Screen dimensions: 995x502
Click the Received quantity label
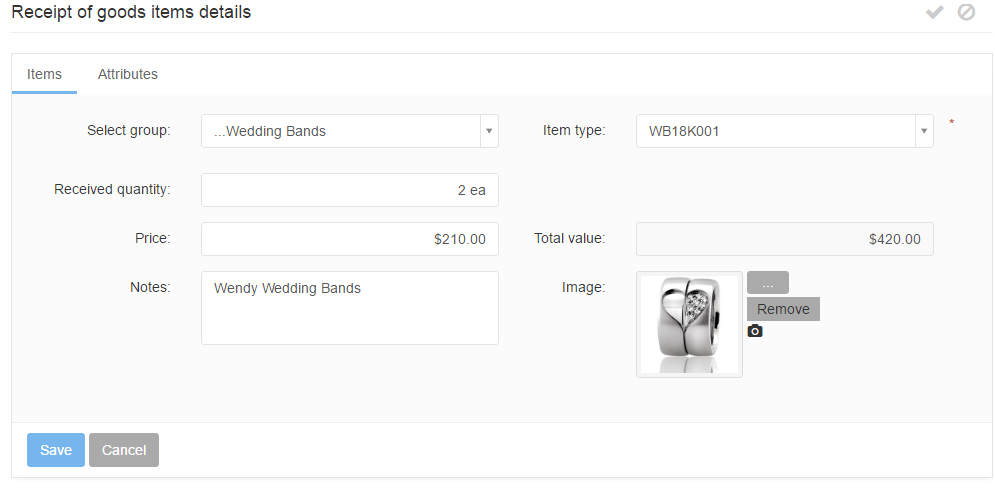pyautogui.click(x=112, y=189)
